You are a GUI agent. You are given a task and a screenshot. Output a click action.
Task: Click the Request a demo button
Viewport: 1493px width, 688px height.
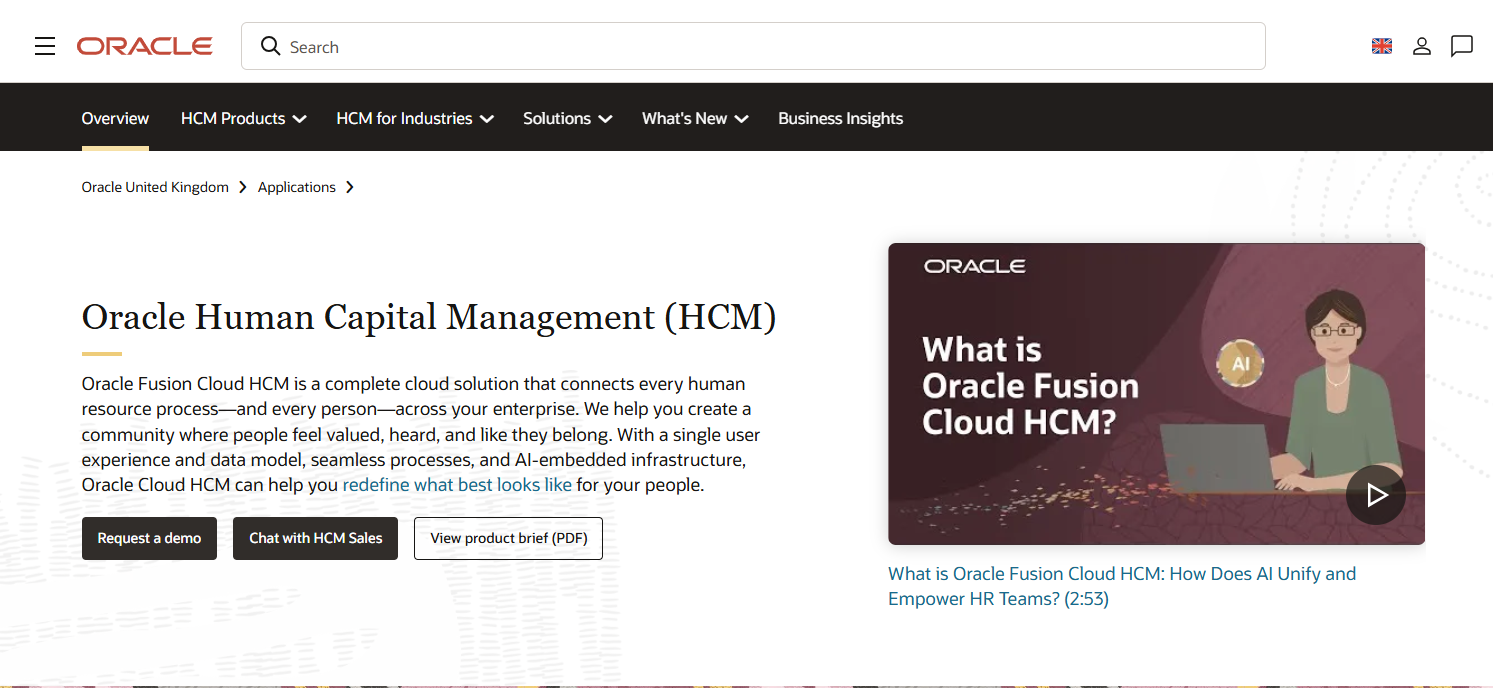pyautogui.click(x=149, y=538)
